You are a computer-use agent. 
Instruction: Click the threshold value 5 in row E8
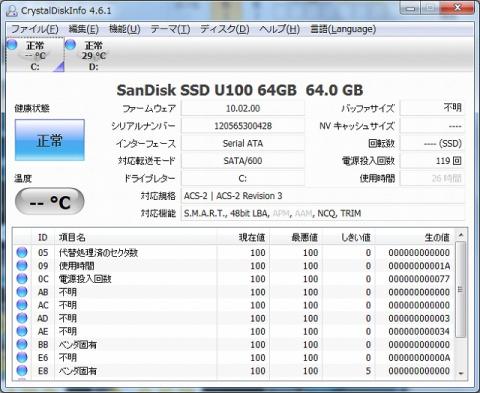(368, 371)
